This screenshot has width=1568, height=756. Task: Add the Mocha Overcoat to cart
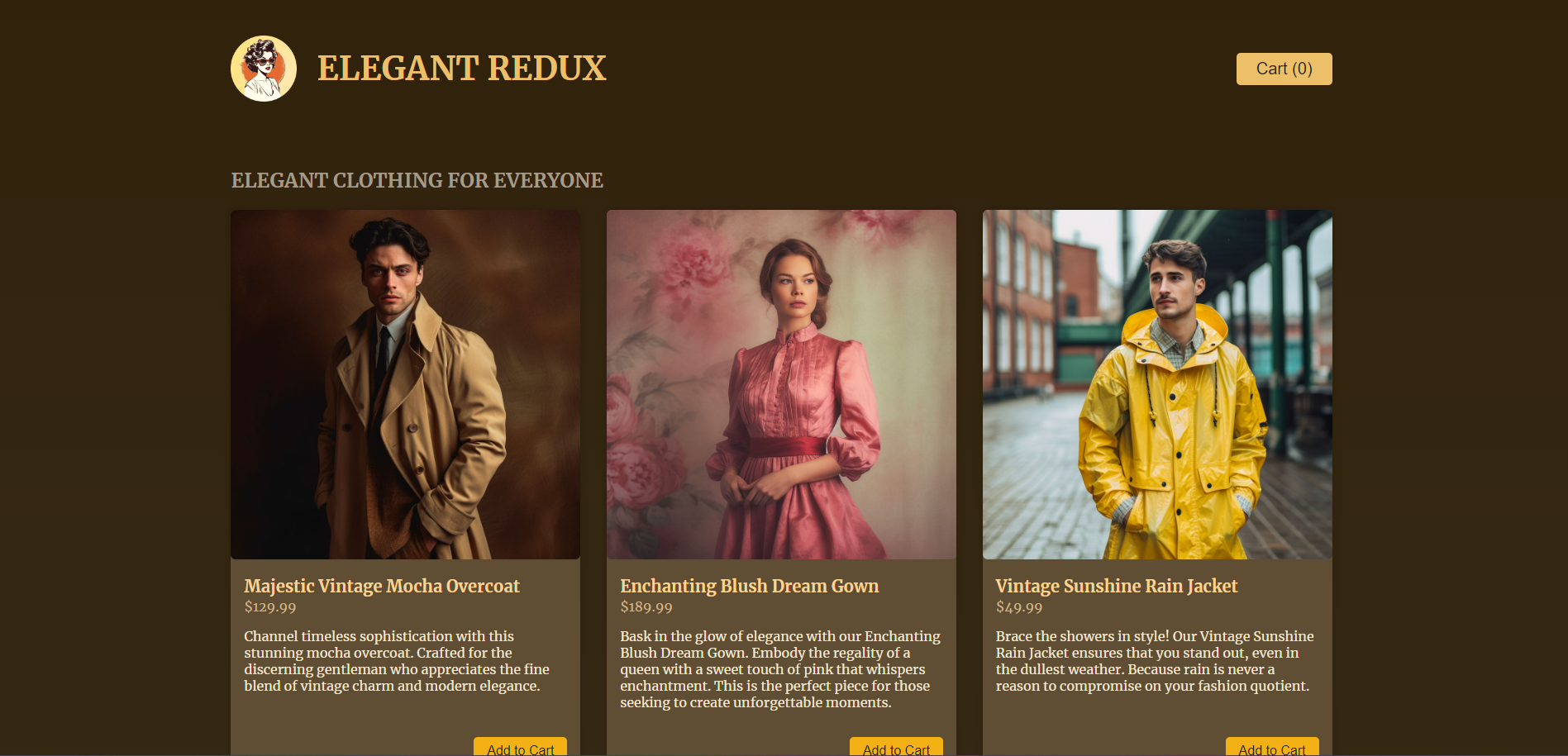[520, 747]
